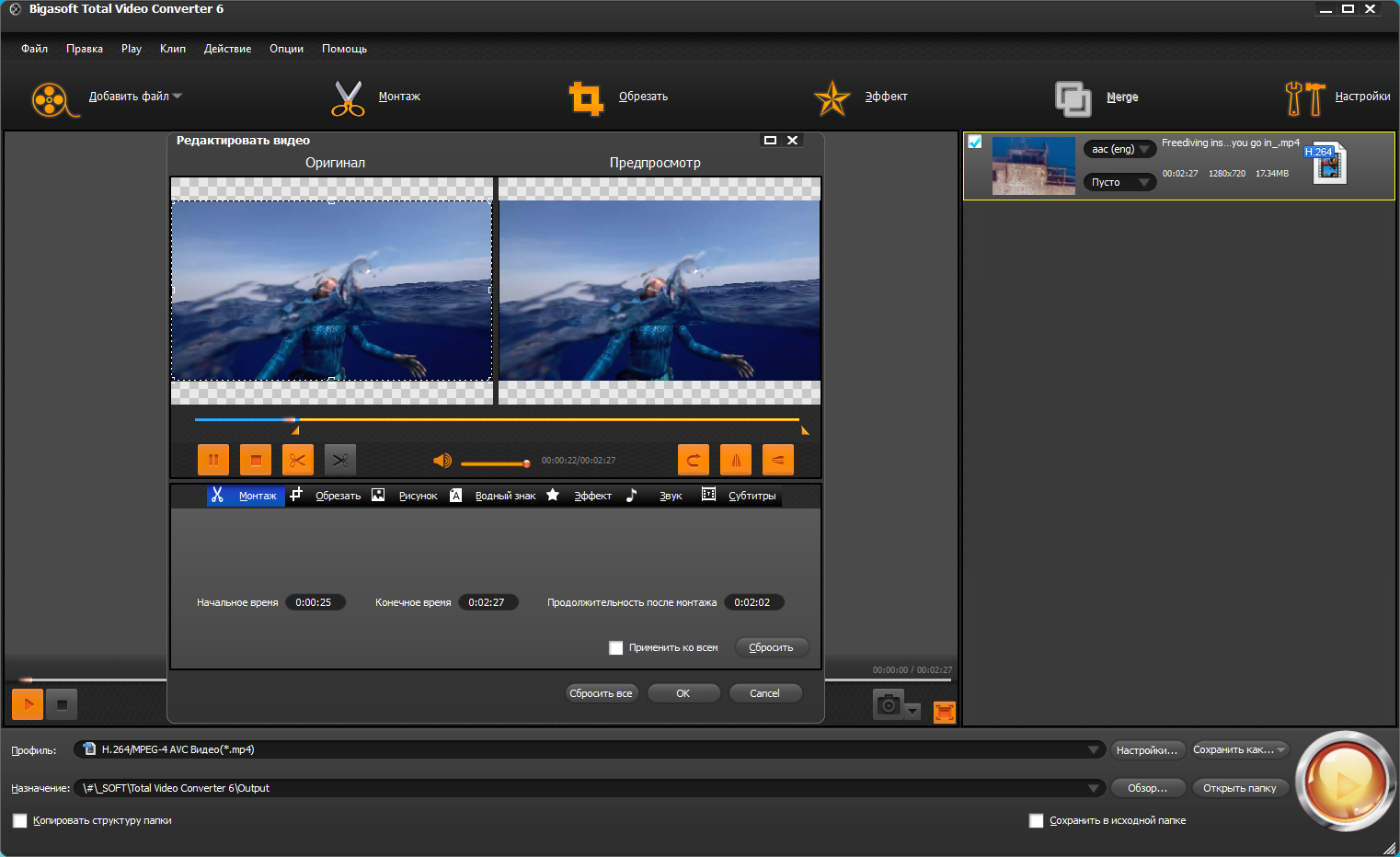1400x857 pixels.
Task: Click the star Эффект toolbar icon
Action: [x=832, y=98]
